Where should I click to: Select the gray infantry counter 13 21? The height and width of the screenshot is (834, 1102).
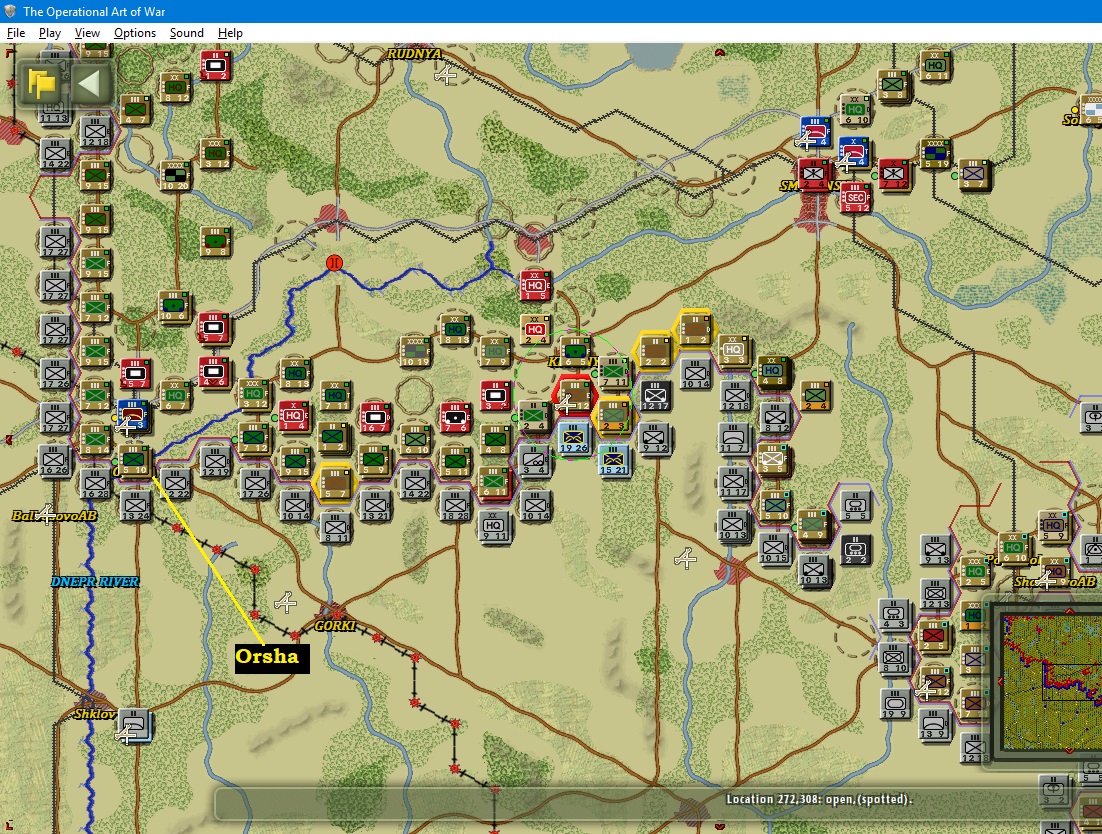coord(375,504)
